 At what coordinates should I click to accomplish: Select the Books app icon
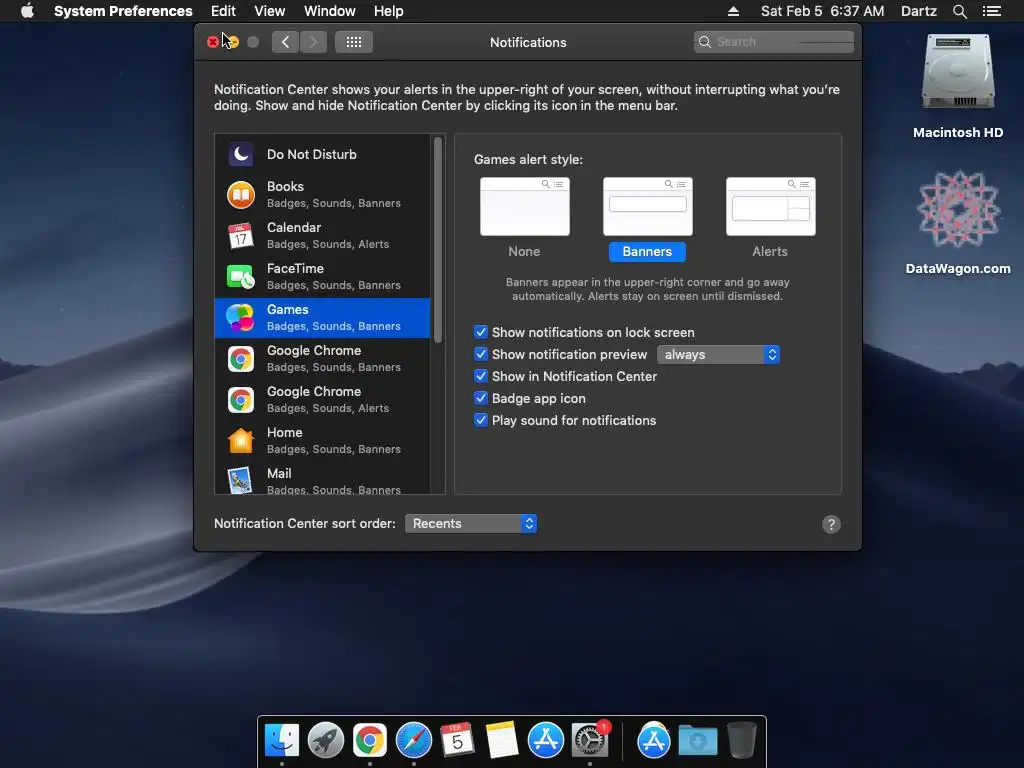pyautogui.click(x=240, y=195)
